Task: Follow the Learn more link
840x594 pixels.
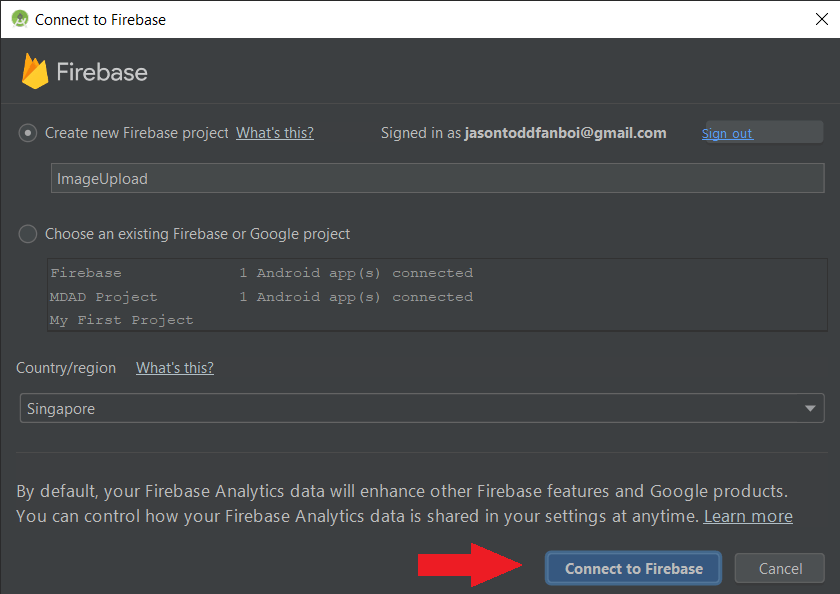Action: click(x=748, y=516)
